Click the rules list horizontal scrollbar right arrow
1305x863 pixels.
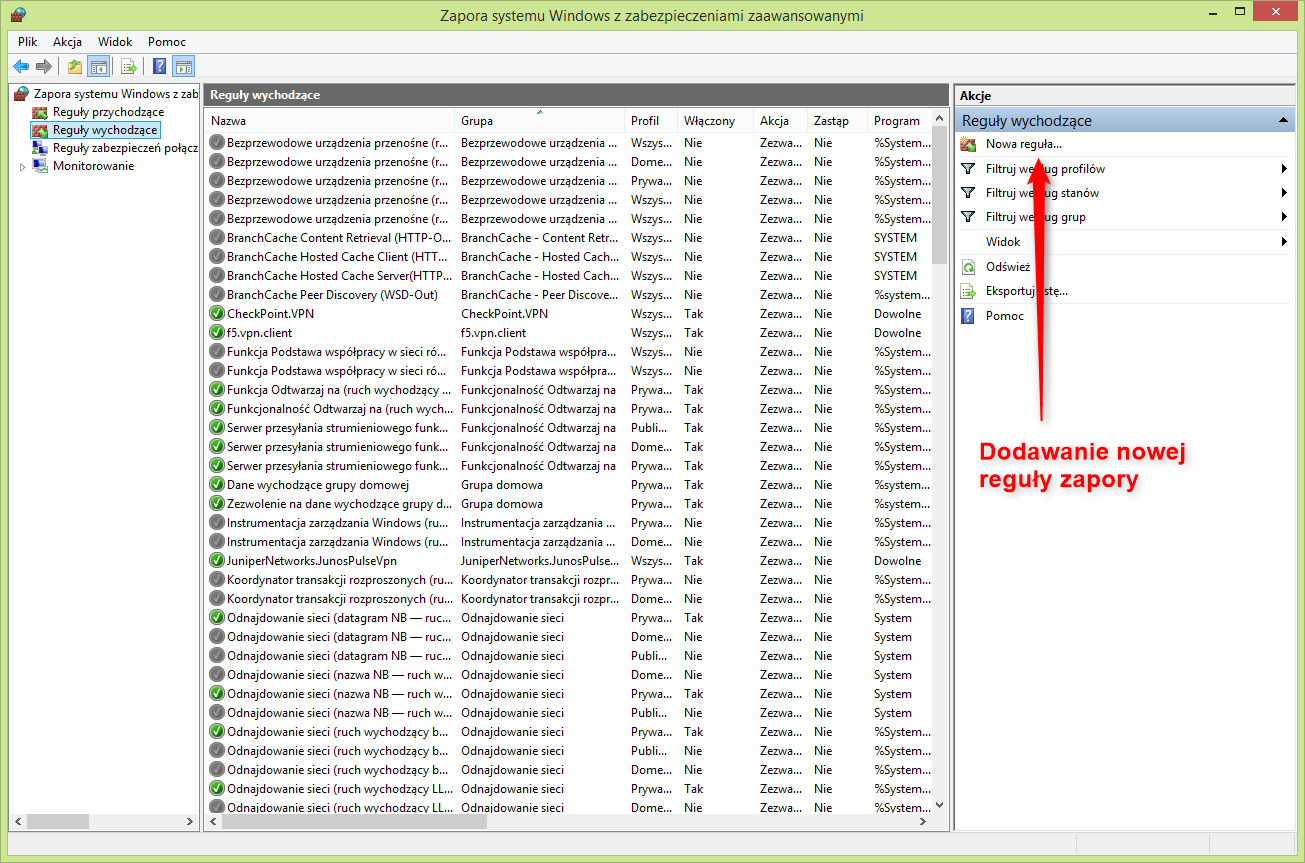(923, 822)
